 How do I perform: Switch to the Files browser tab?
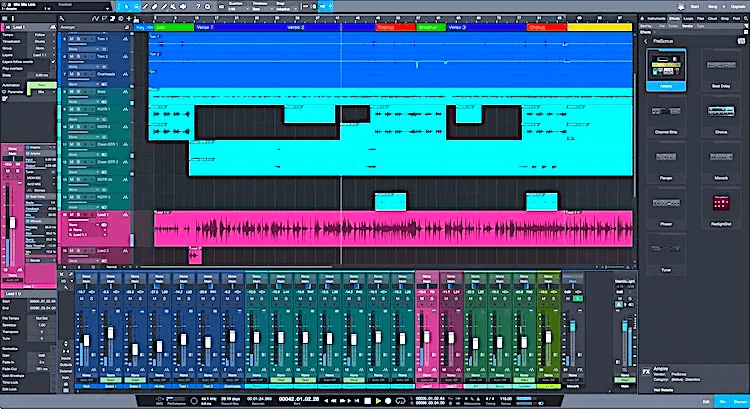click(700, 19)
